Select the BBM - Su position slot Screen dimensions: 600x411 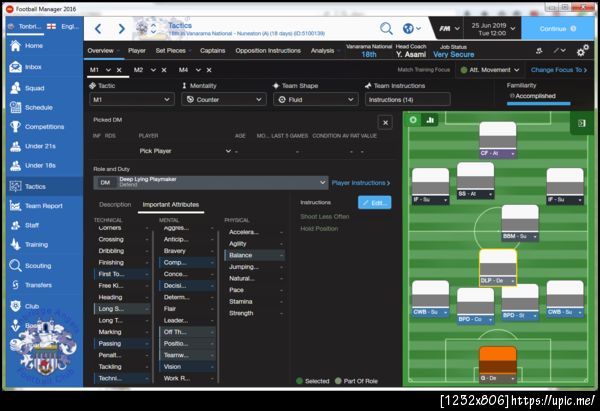tap(520, 223)
